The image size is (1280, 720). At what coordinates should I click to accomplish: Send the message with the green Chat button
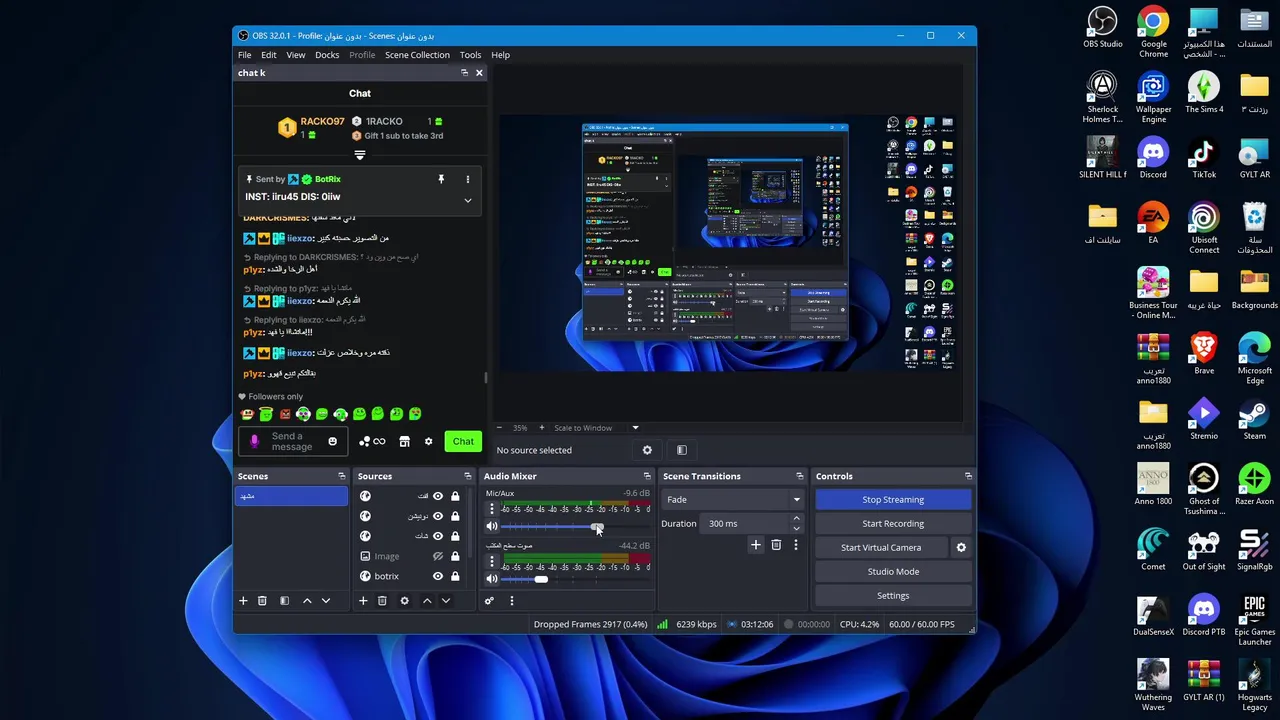(463, 442)
